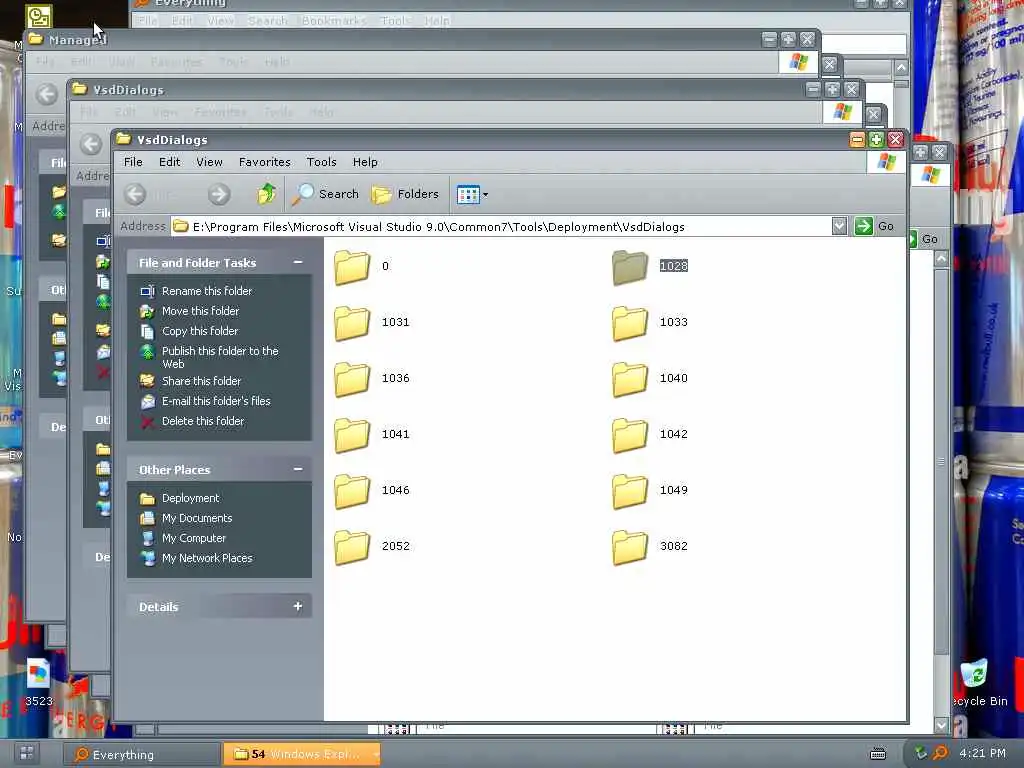Select folder 3082
This screenshot has width=1024, height=768.
(x=630, y=547)
